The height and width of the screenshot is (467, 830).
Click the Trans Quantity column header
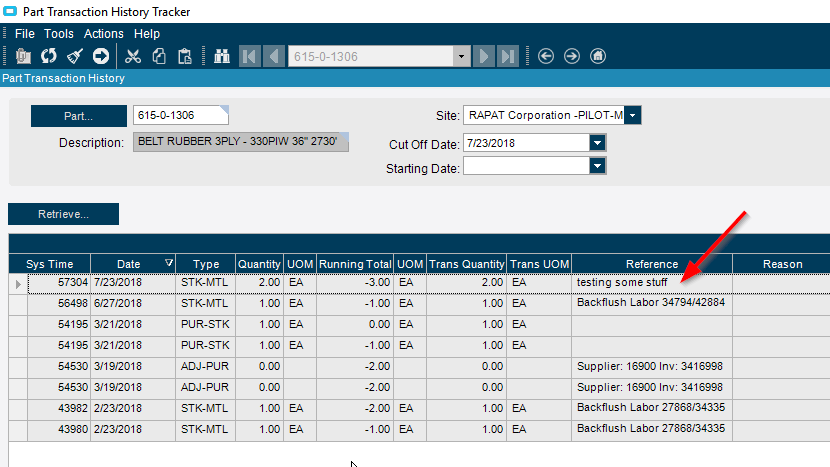(x=466, y=264)
